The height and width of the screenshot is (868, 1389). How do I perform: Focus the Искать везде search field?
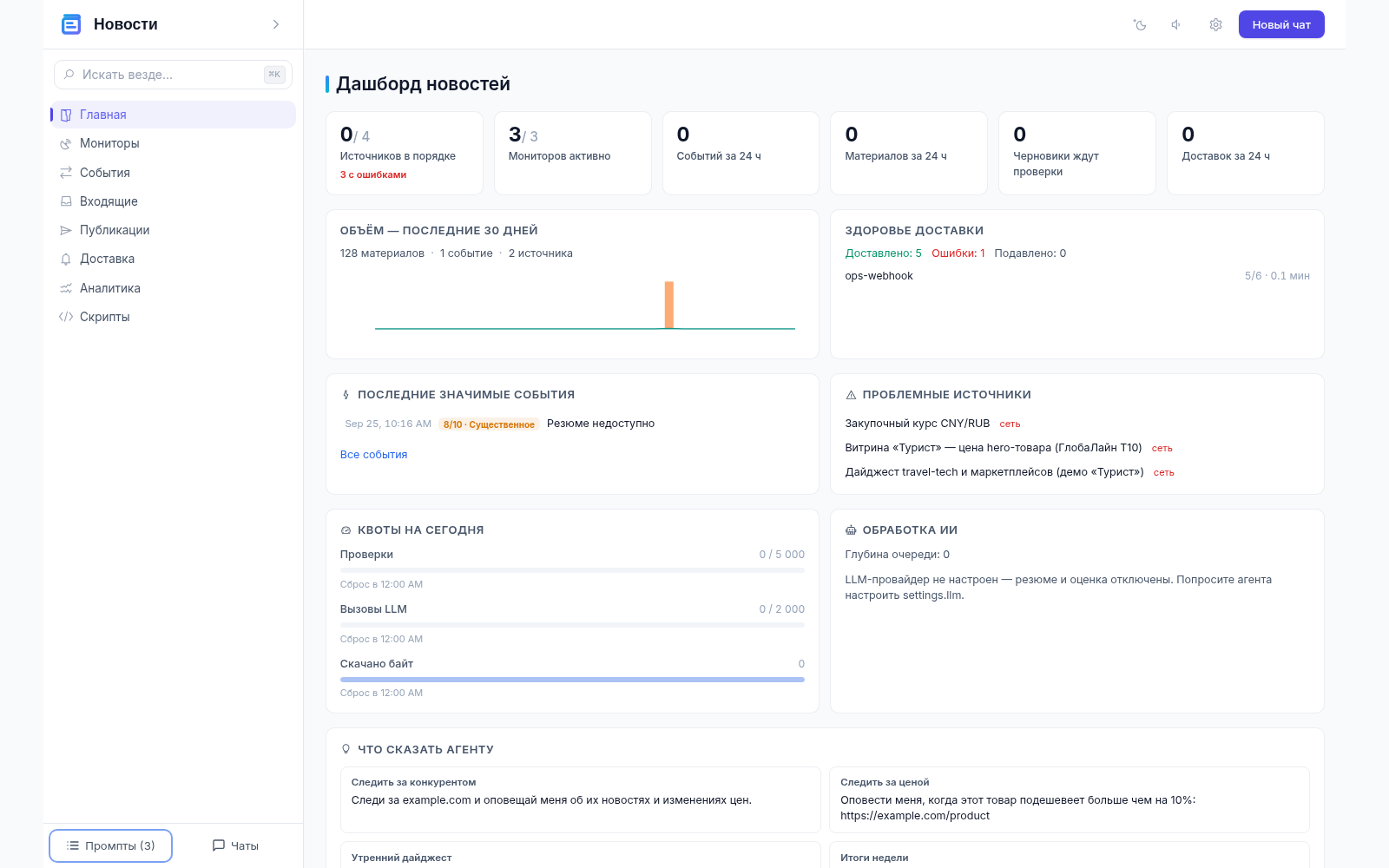[x=173, y=75]
